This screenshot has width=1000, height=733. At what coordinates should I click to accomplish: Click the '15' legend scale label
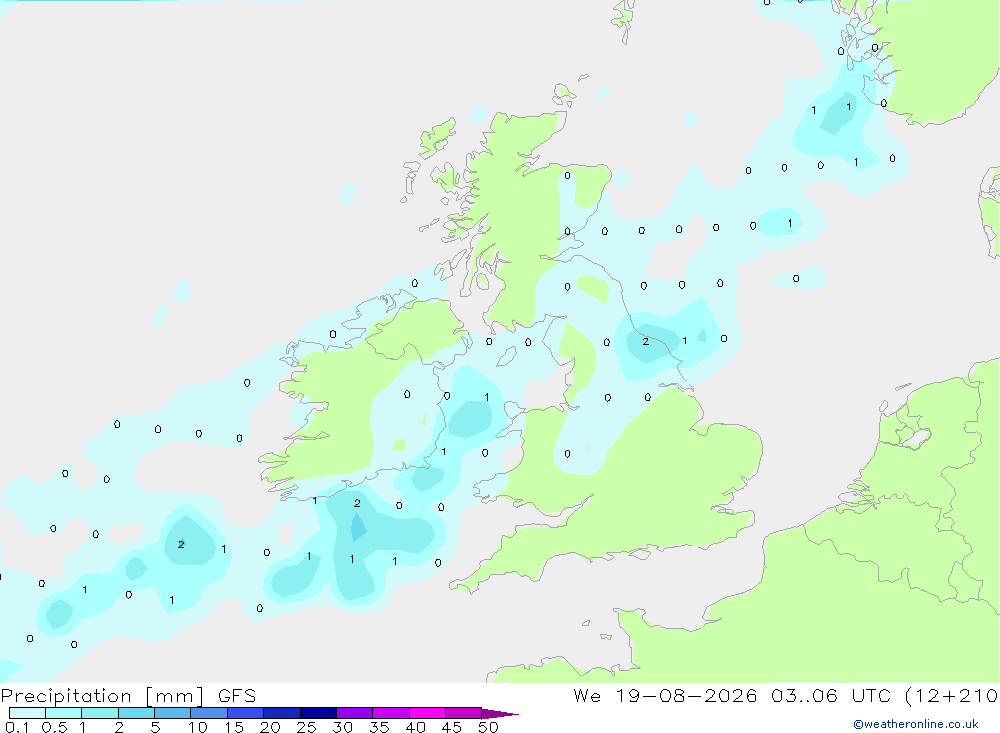(x=234, y=727)
